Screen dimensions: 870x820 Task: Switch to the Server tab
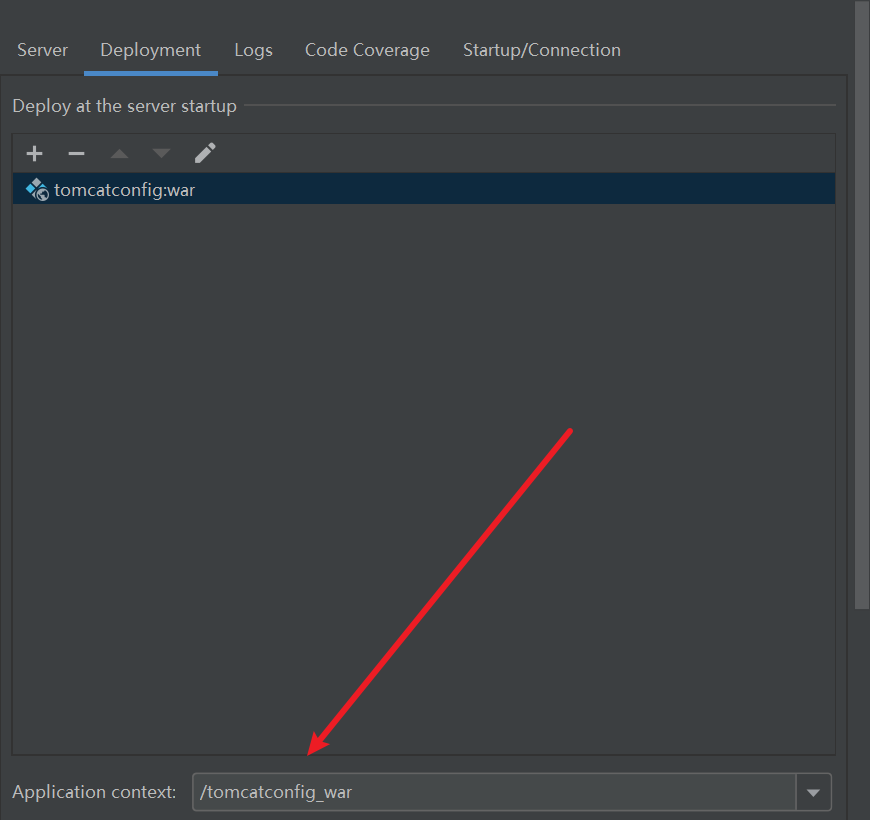tap(42, 50)
